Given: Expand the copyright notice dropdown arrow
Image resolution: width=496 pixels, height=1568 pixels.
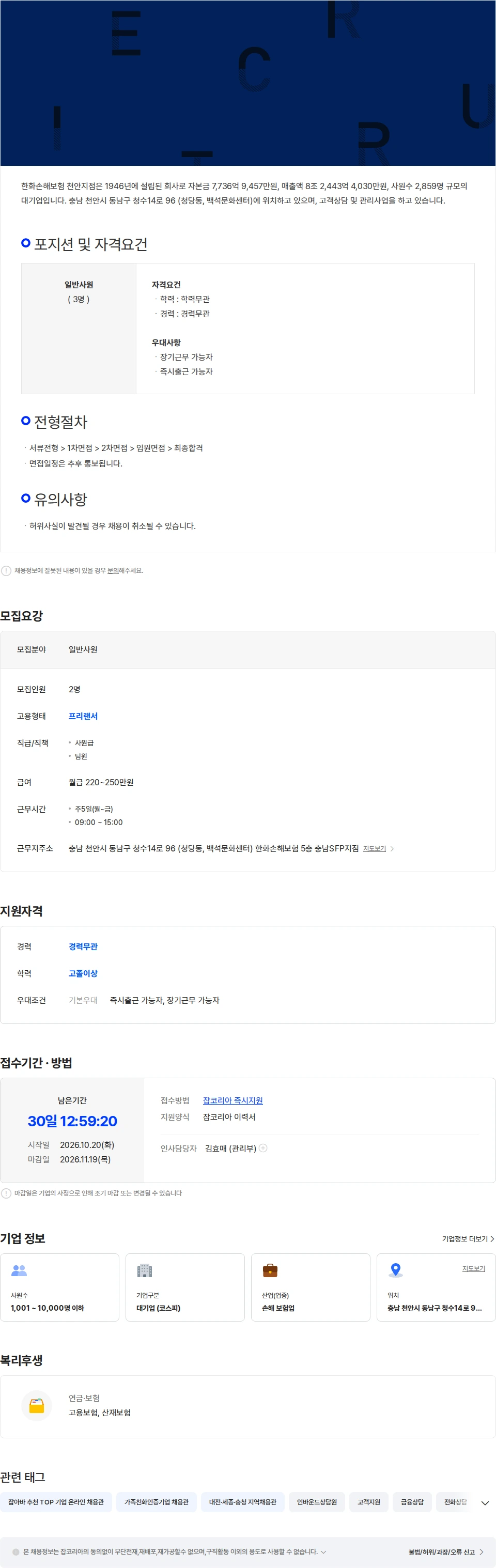Looking at the screenshot, I should point(323,1551).
